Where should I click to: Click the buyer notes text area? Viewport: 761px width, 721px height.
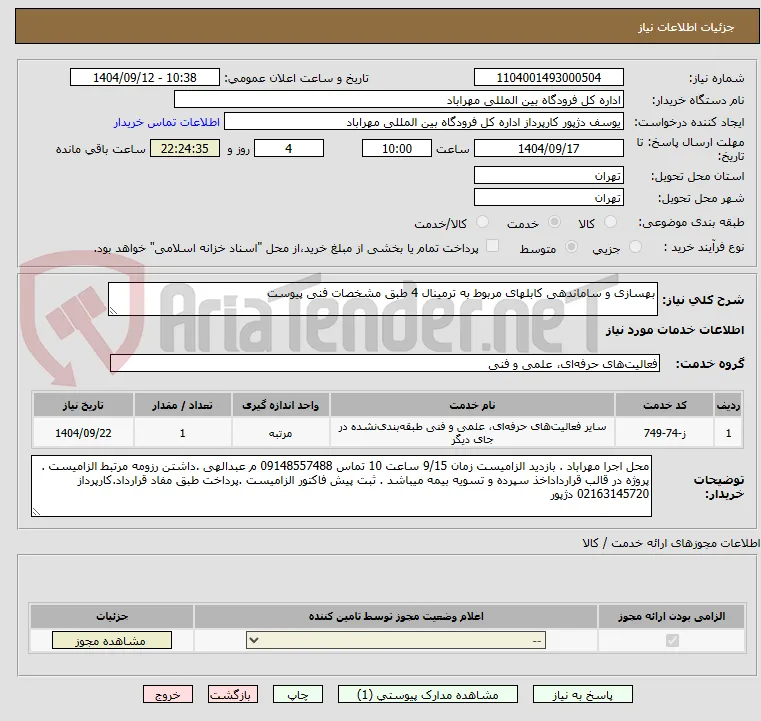pos(341,486)
